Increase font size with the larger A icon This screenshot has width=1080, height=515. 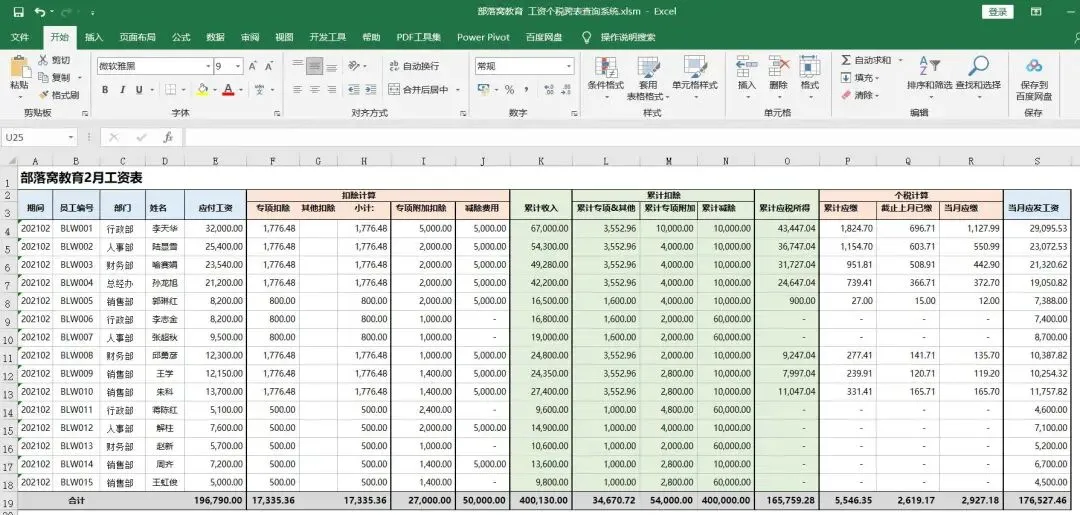pyautogui.click(x=253, y=67)
